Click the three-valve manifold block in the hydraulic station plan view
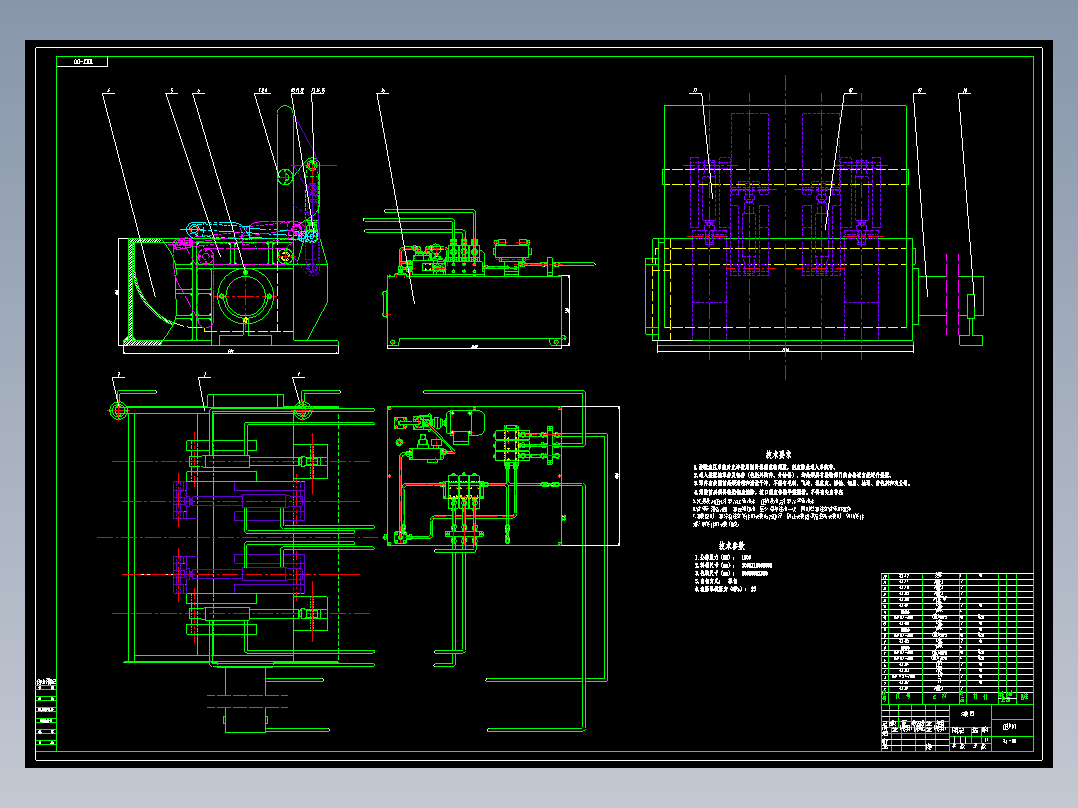The width and height of the screenshot is (1078, 808). 465,488
